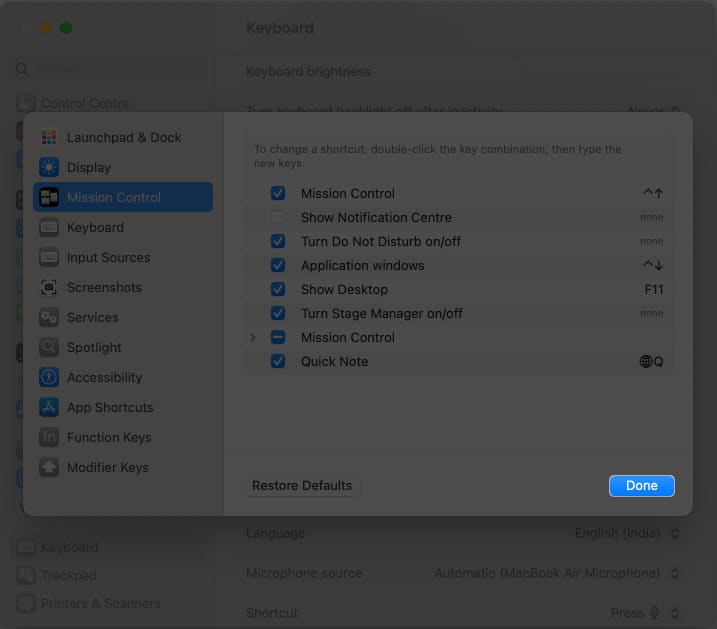This screenshot has width=717, height=629.
Task: Switch to the App Shortcuts category
Action: point(123,407)
